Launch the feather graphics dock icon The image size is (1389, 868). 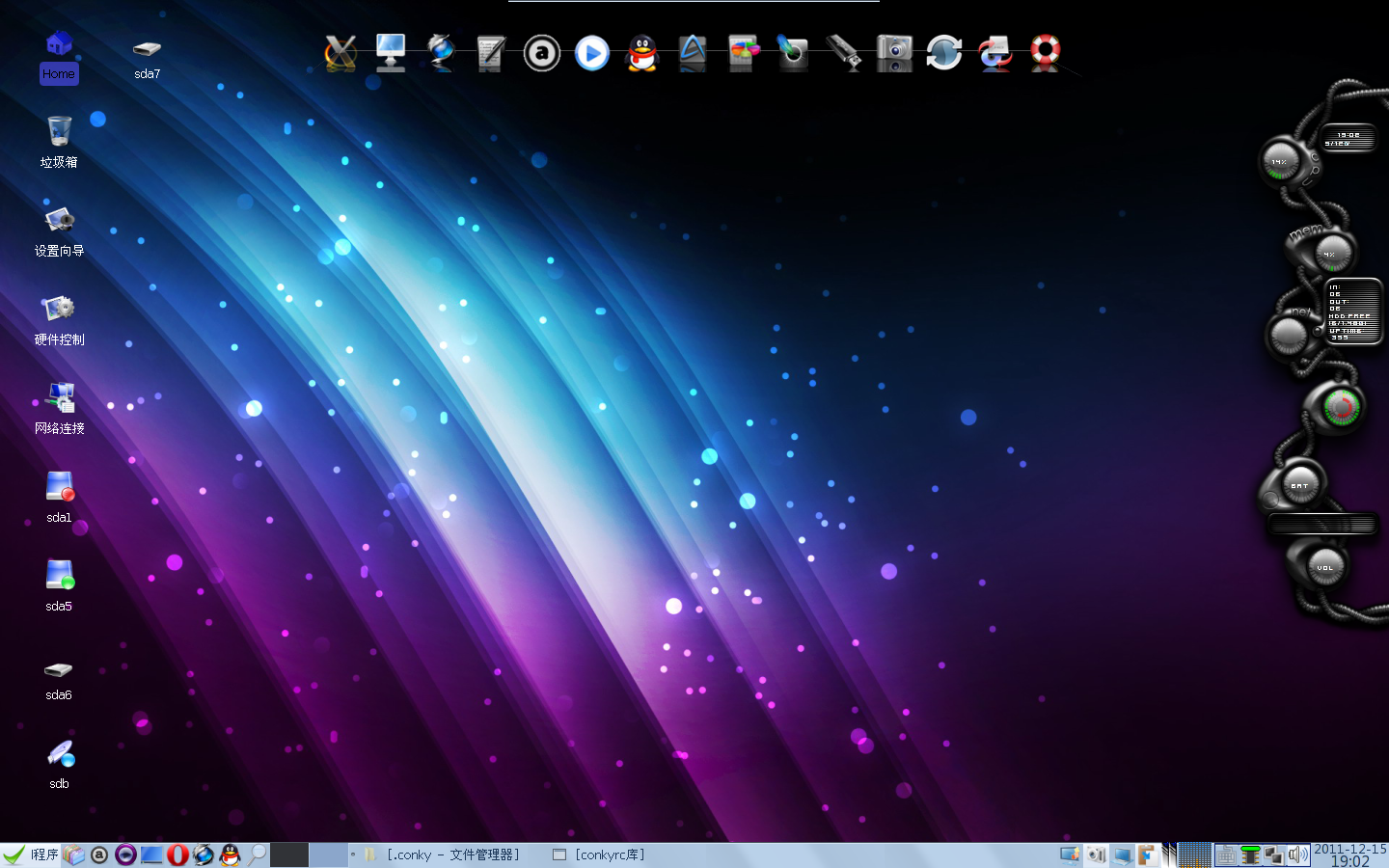[793, 53]
